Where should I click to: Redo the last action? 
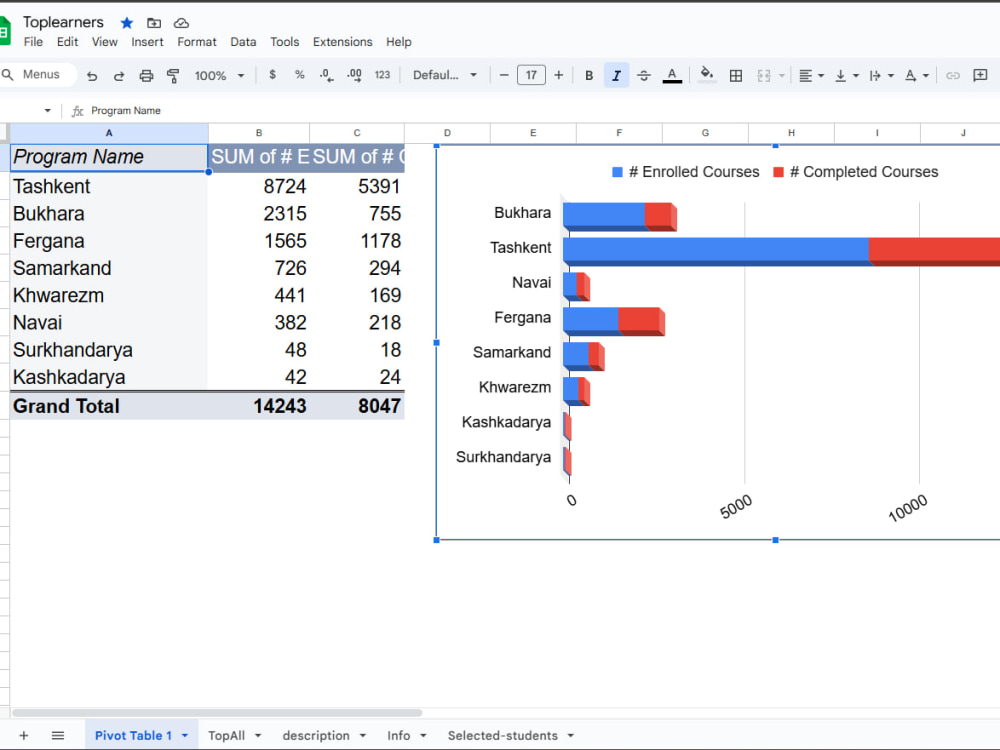click(x=119, y=75)
